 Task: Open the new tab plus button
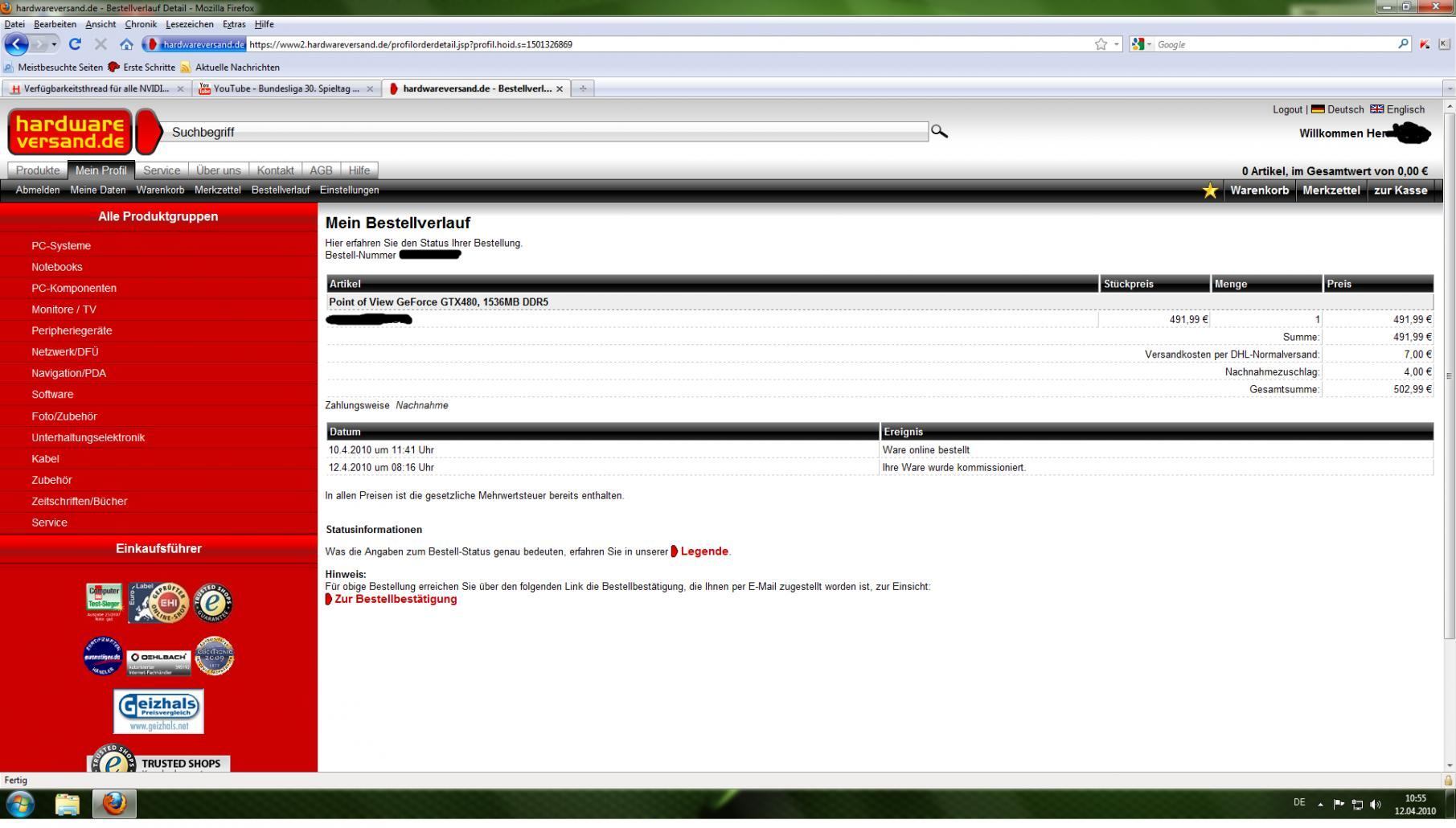click(583, 88)
